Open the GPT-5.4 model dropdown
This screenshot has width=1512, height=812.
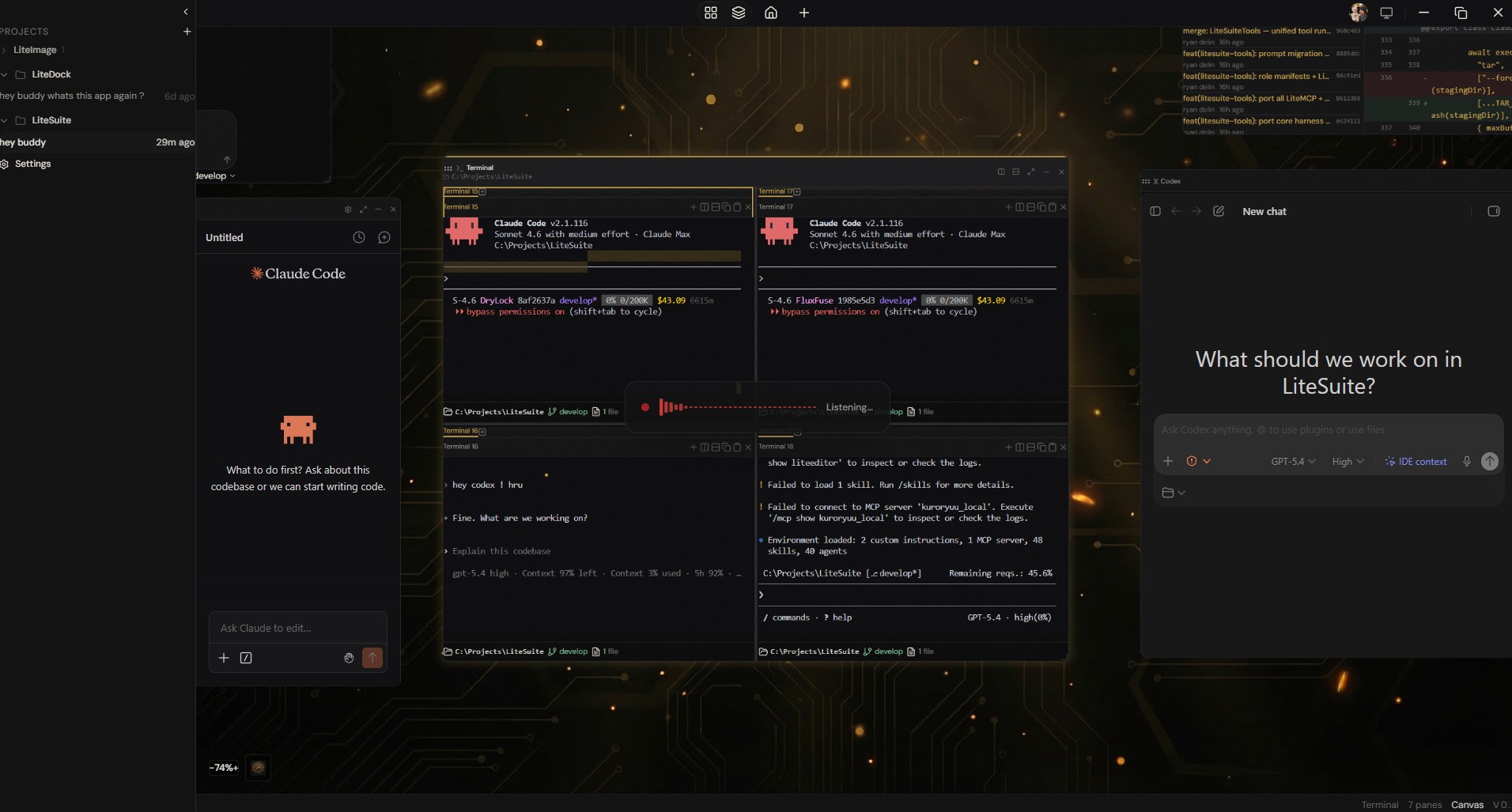pos(1293,461)
